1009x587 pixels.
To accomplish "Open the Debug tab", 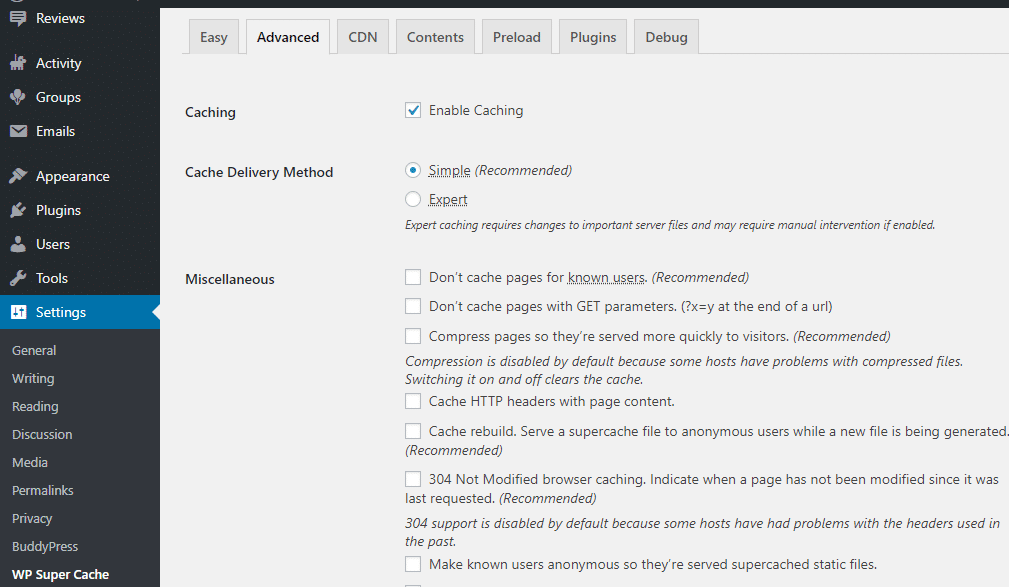I will [x=667, y=37].
